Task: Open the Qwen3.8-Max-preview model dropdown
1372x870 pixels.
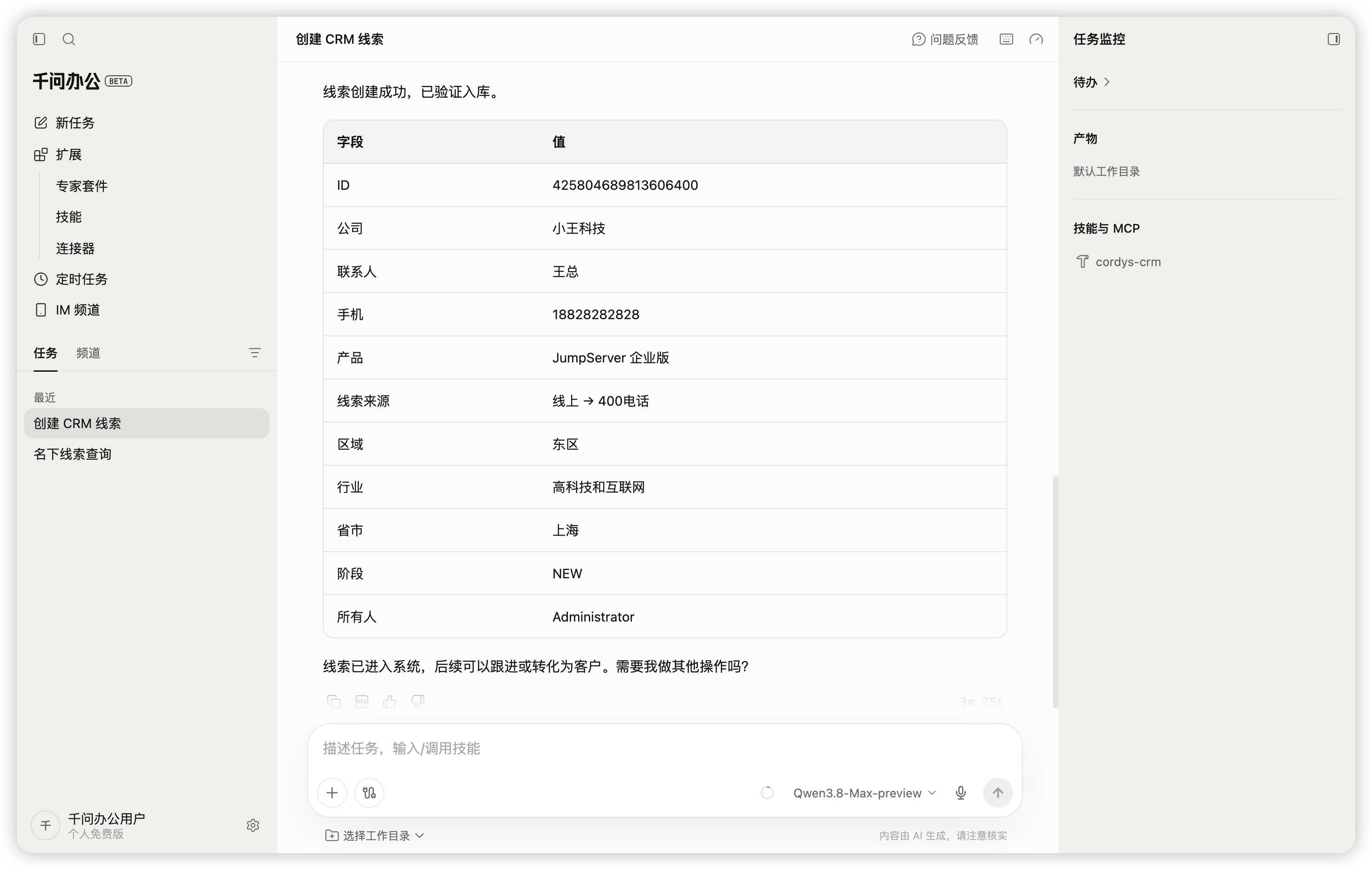Action: (x=865, y=792)
